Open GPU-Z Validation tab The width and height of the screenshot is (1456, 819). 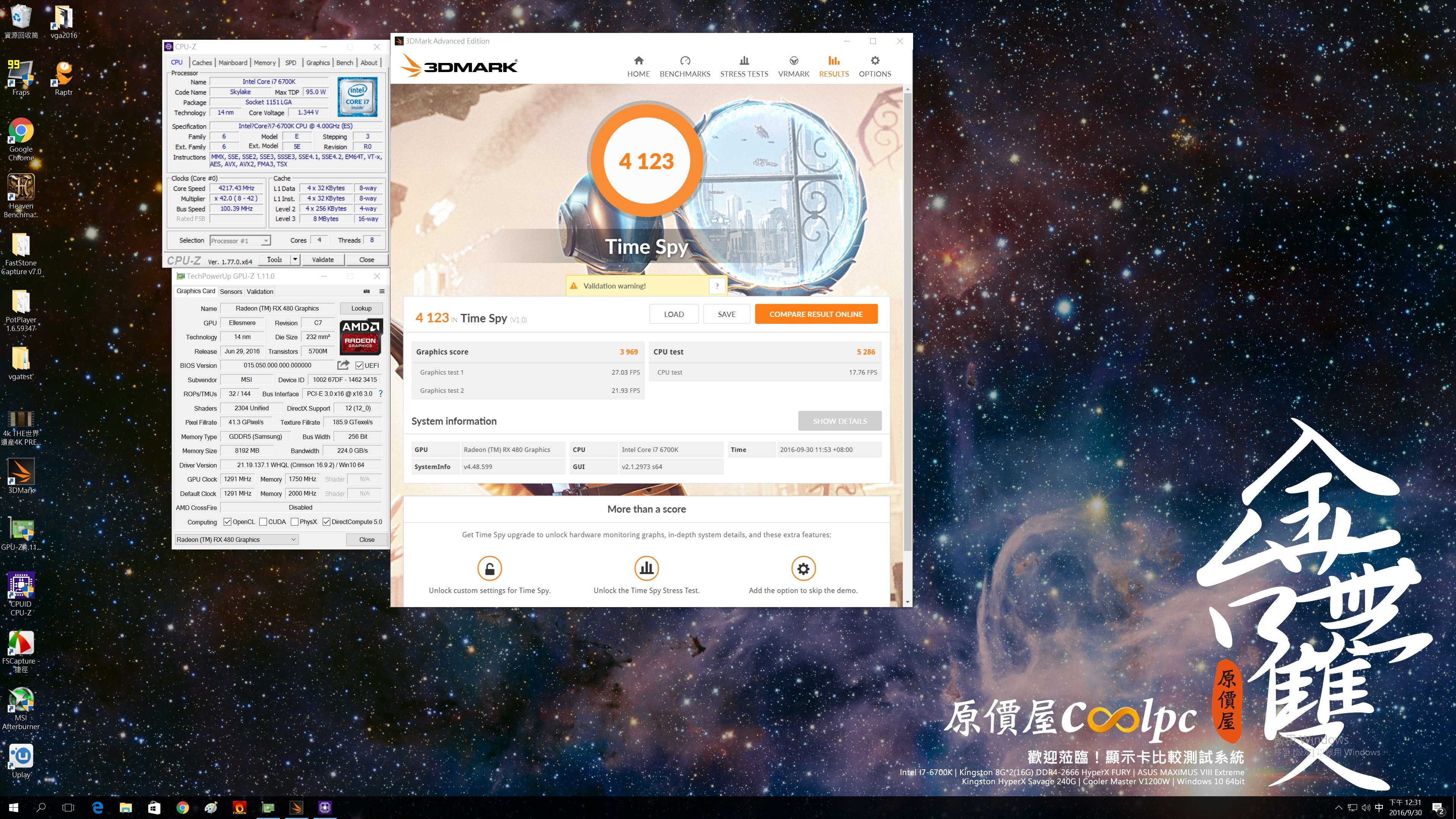260,292
